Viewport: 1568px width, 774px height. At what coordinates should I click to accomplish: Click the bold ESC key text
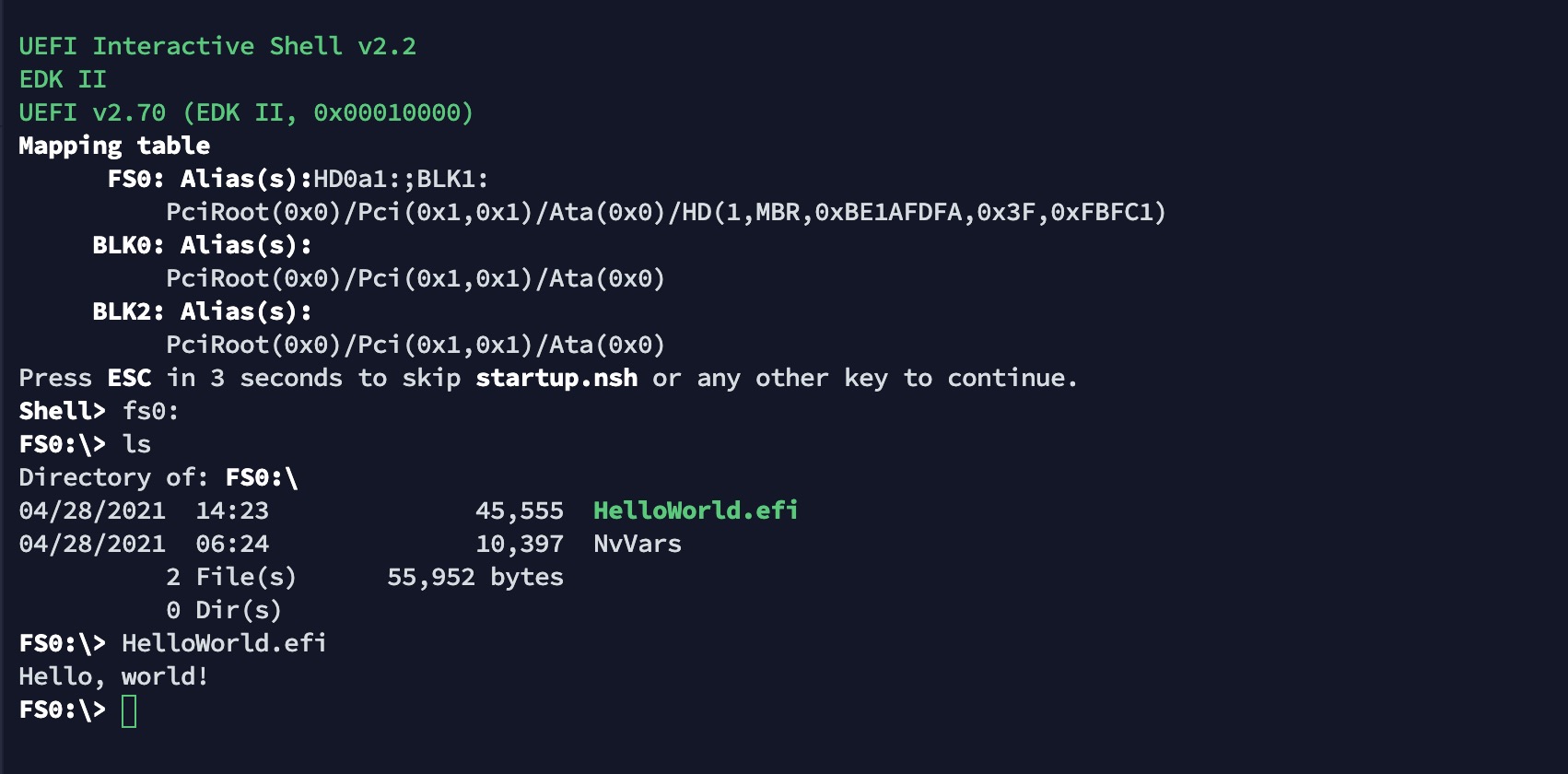click(x=129, y=378)
